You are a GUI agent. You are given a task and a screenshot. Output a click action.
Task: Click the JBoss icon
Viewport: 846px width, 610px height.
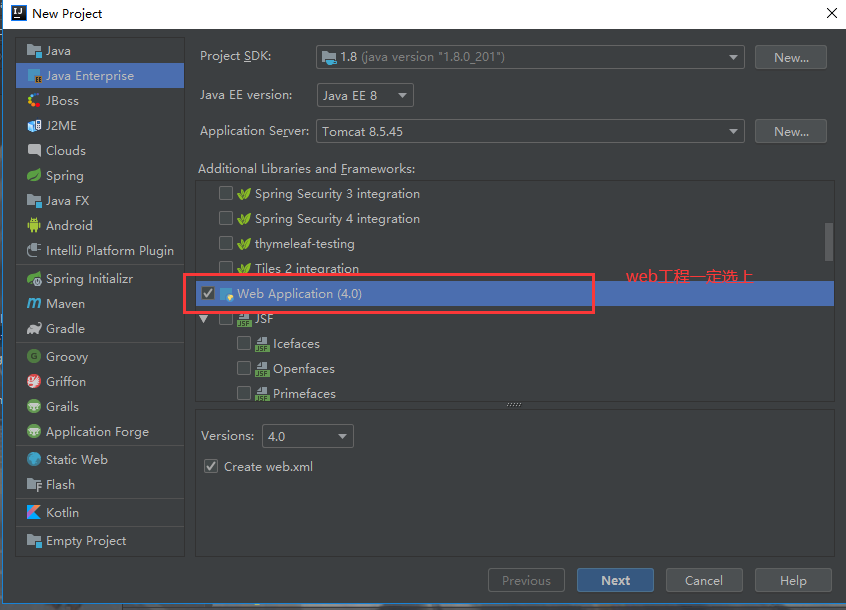34,100
